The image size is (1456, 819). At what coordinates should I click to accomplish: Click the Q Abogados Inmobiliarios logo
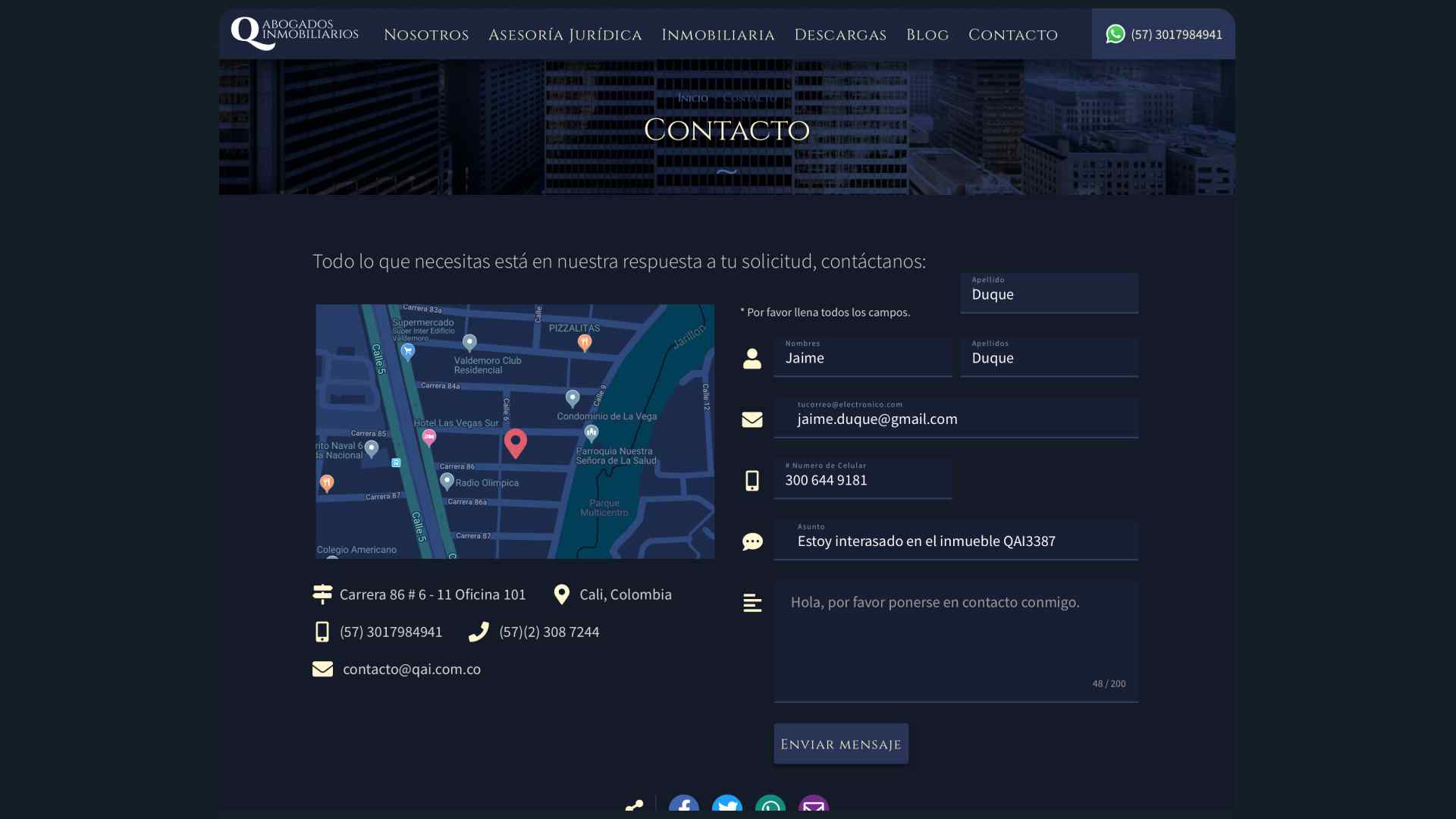[294, 33]
